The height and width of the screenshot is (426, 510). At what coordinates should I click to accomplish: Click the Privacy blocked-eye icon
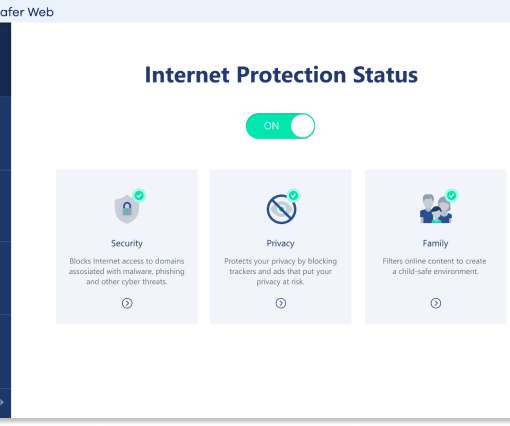click(281, 209)
